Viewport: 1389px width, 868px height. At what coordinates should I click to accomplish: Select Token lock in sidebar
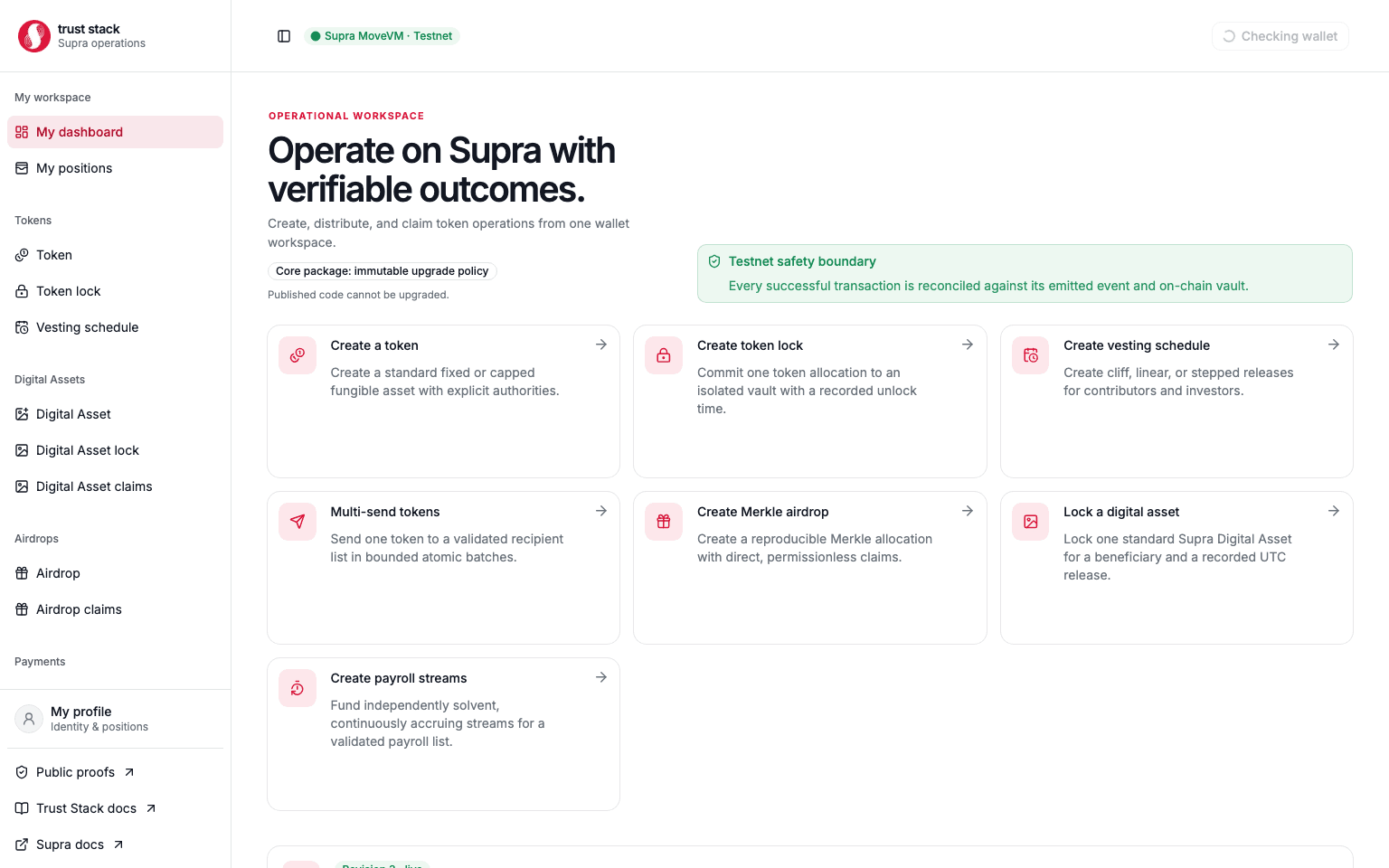(116, 291)
